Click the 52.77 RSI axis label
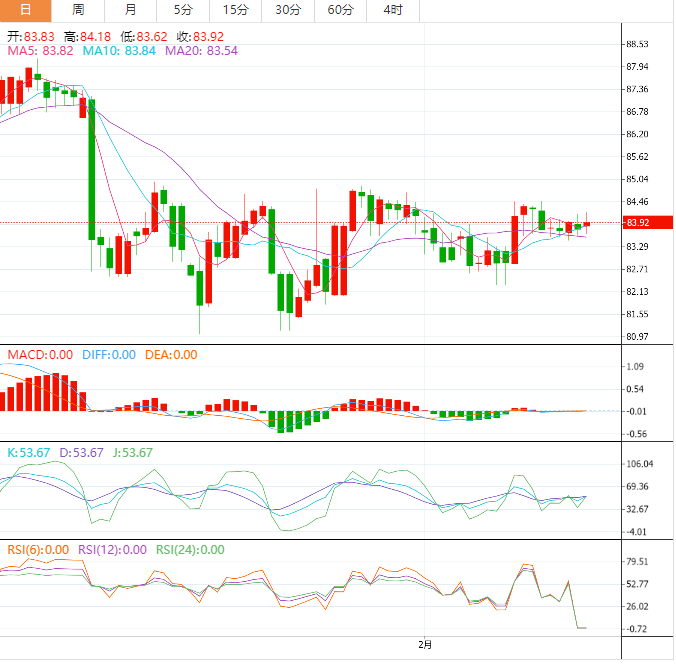 (637, 584)
